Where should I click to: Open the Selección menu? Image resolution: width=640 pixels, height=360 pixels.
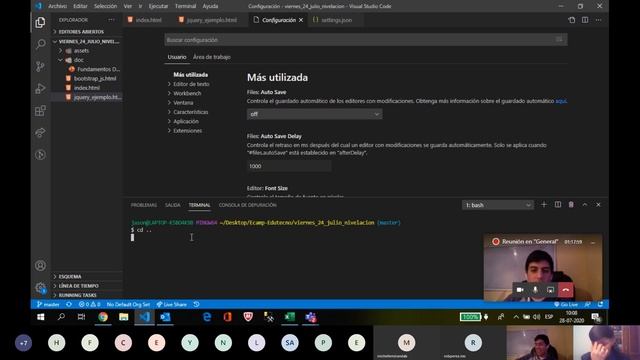click(105, 6)
